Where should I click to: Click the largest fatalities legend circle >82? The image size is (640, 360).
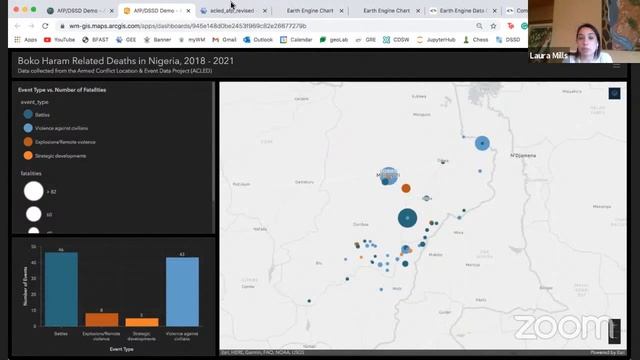[33, 191]
